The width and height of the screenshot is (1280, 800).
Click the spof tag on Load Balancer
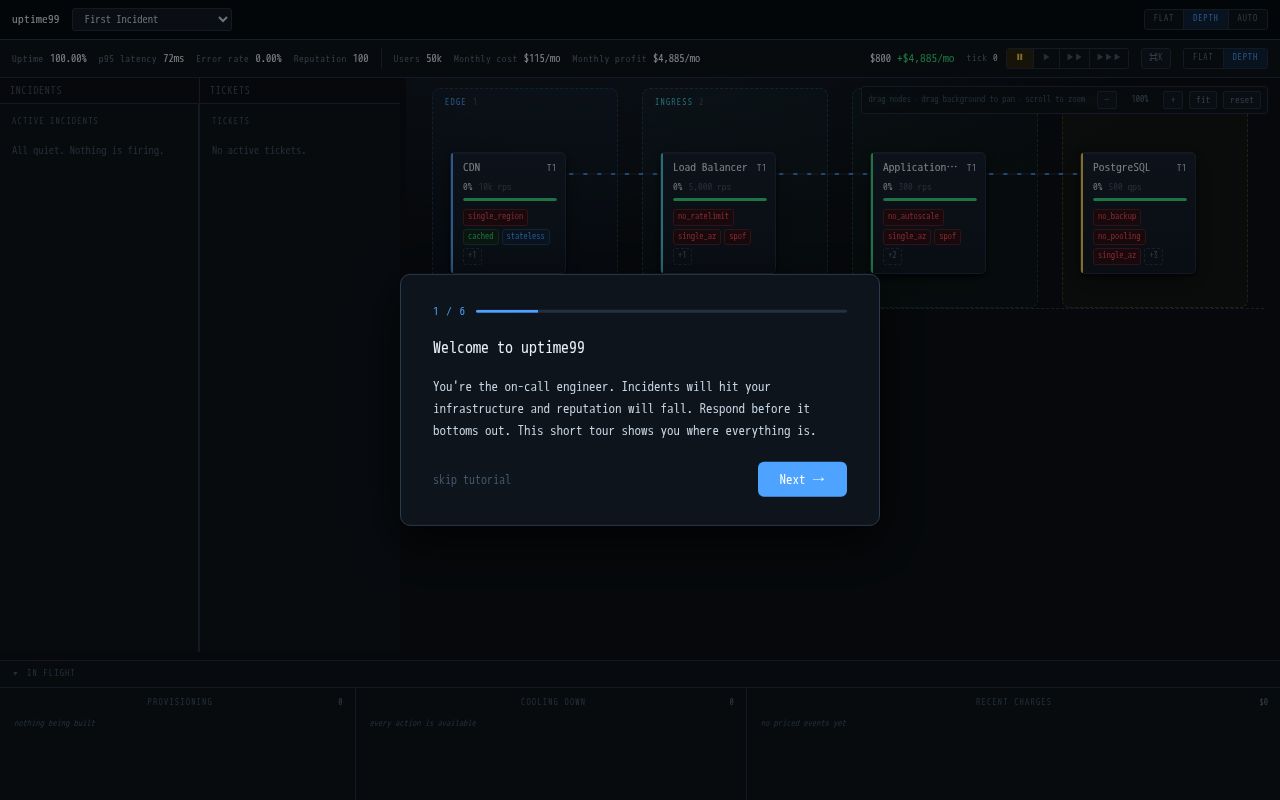point(737,237)
